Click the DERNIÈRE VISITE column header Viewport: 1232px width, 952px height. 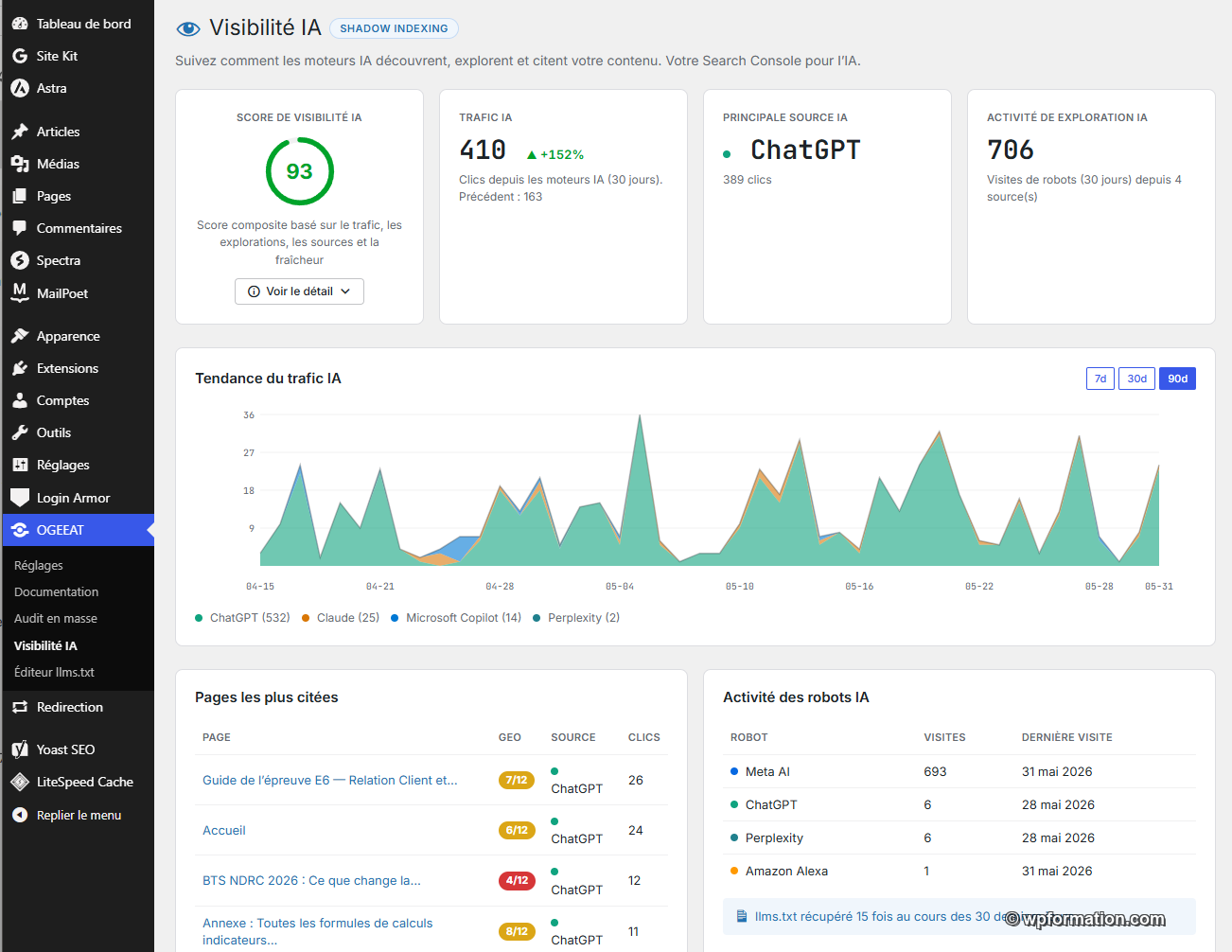(x=1067, y=737)
